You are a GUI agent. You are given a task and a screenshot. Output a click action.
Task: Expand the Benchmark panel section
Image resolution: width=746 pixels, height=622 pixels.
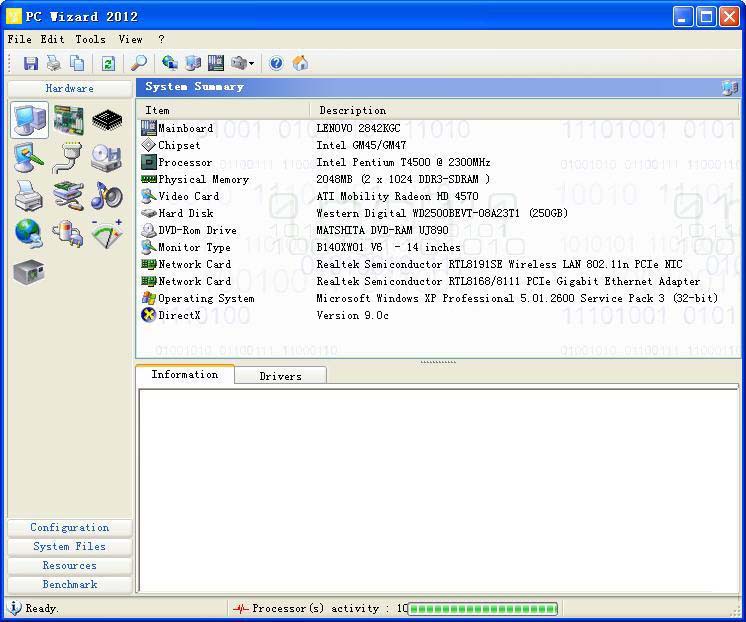point(69,584)
